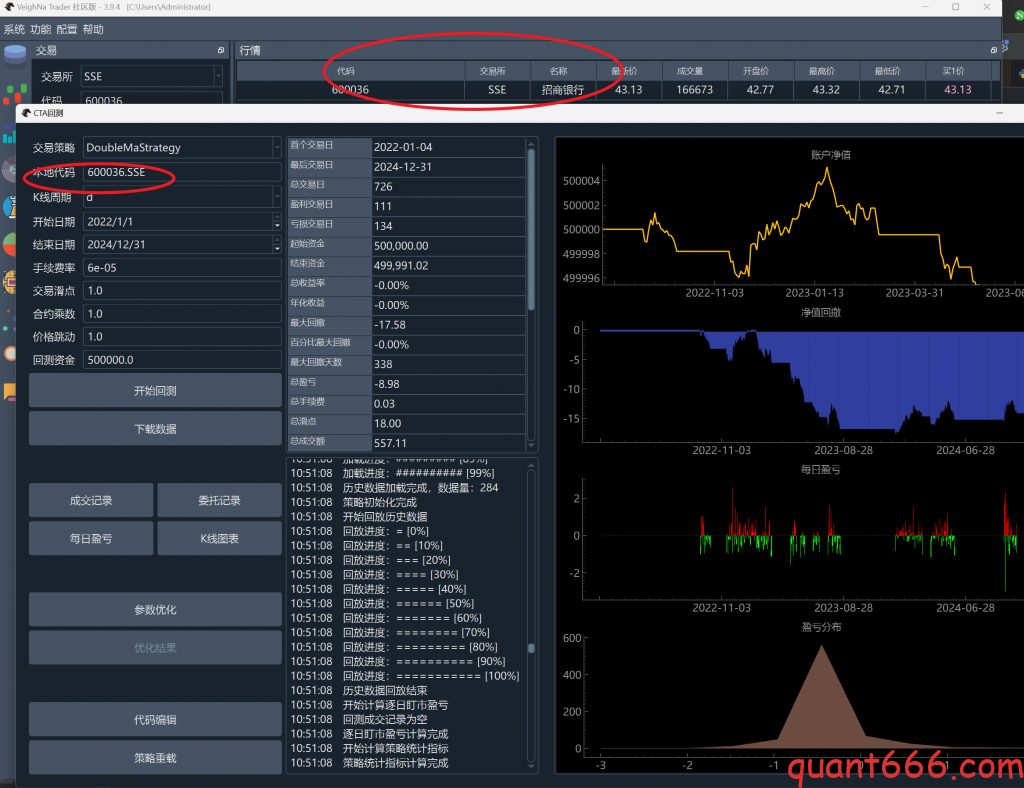
Task: Click the 账户净值 chart title
Action: [831, 155]
